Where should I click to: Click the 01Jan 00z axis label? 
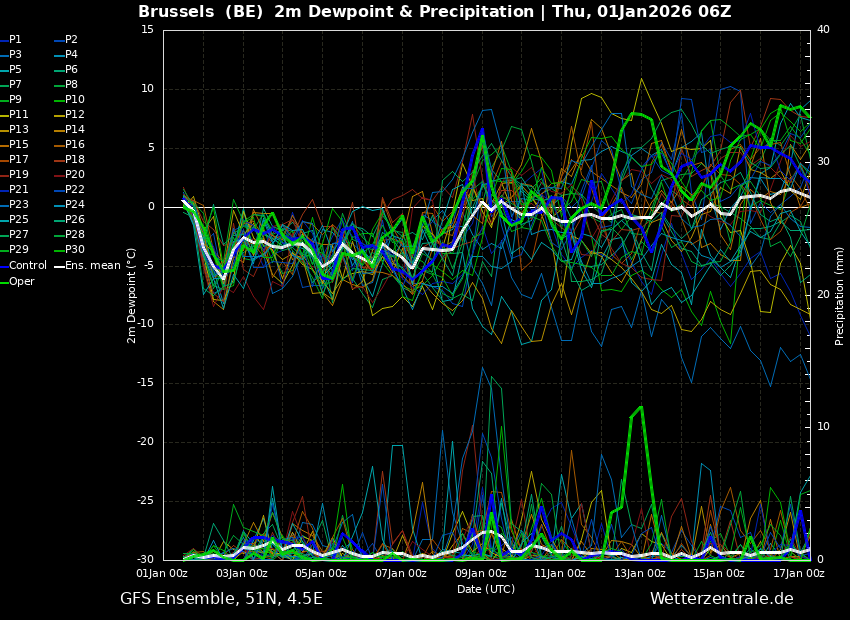[163, 573]
